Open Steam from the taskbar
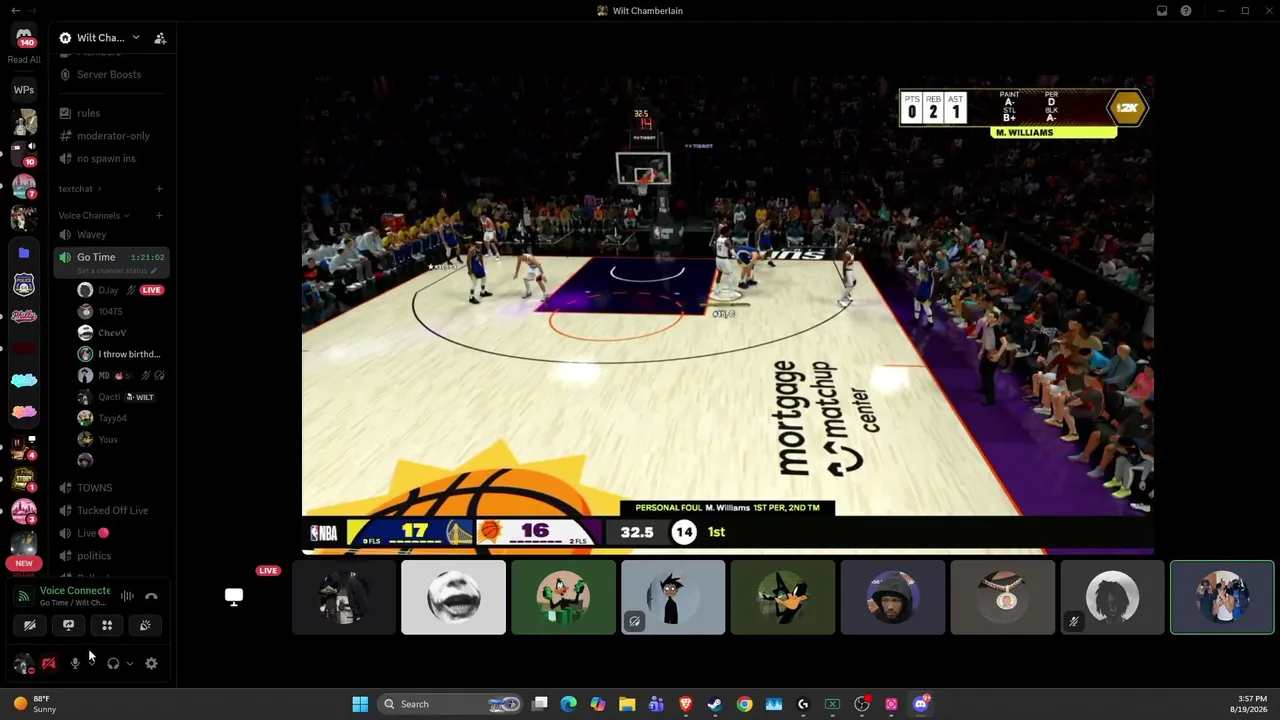1280x720 pixels. [x=715, y=704]
